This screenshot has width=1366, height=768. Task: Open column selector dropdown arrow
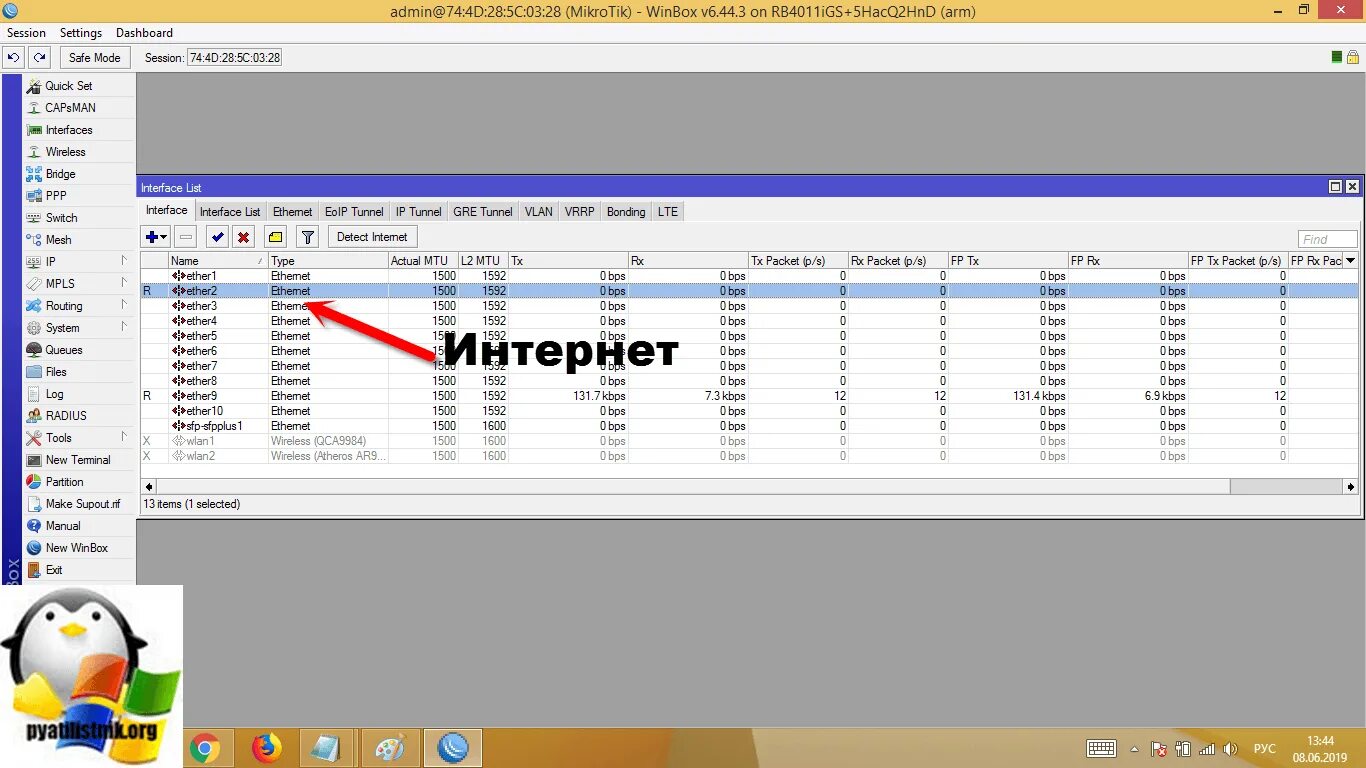[x=1350, y=261]
